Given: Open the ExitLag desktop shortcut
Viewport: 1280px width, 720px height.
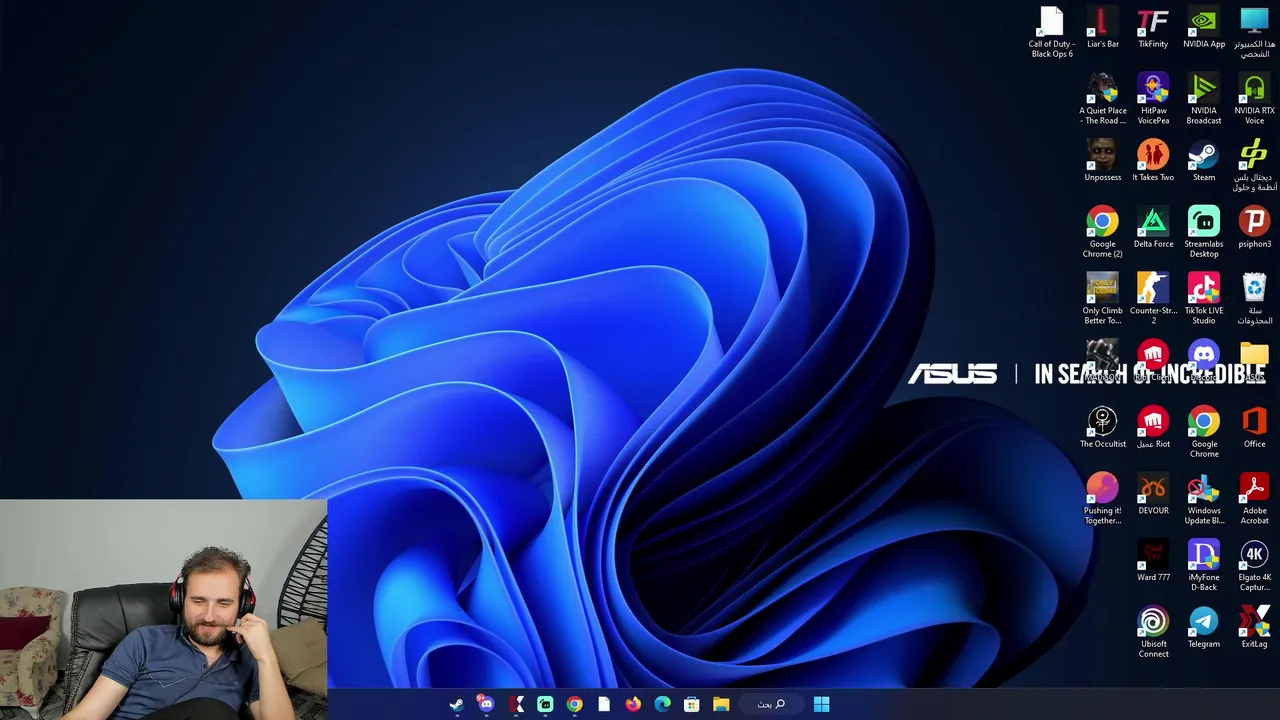Looking at the screenshot, I should (1254, 629).
